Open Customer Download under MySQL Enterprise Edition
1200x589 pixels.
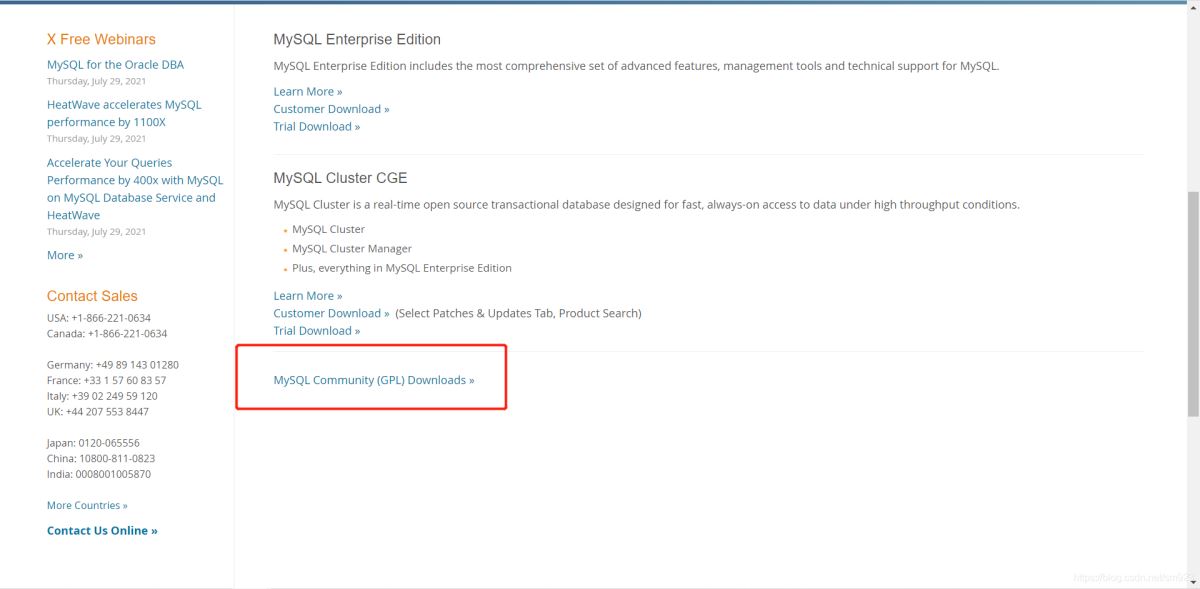click(x=331, y=109)
